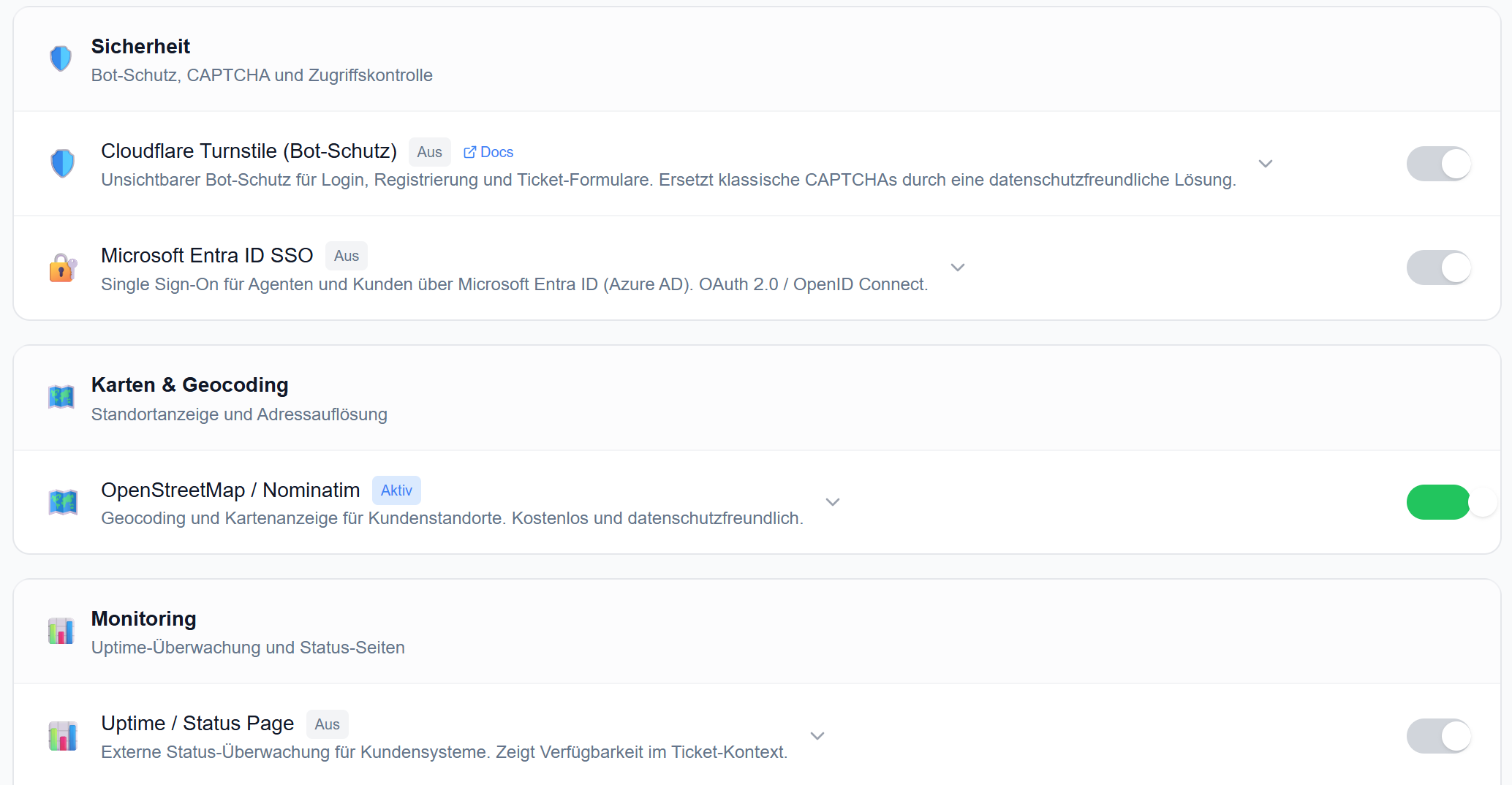Open the OpenStreetMap / Nominatim configuration chevron

(832, 502)
